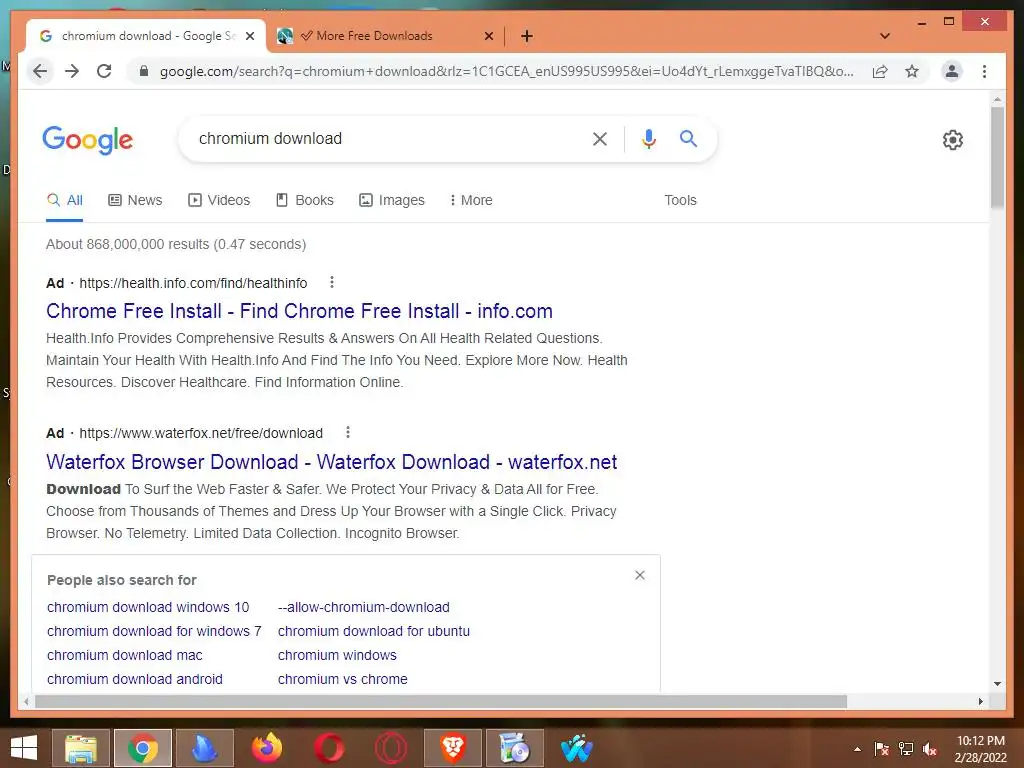Select chromium download Google Search tab
The image size is (1024, 768).
click(148, 36)
